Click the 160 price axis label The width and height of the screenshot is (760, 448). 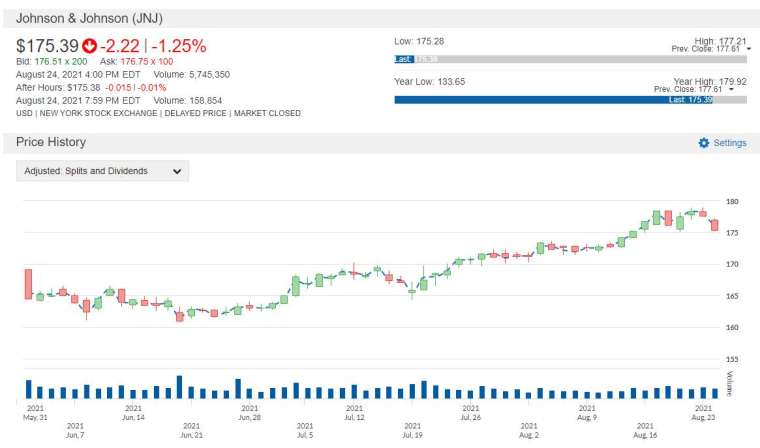coord(732,327)
